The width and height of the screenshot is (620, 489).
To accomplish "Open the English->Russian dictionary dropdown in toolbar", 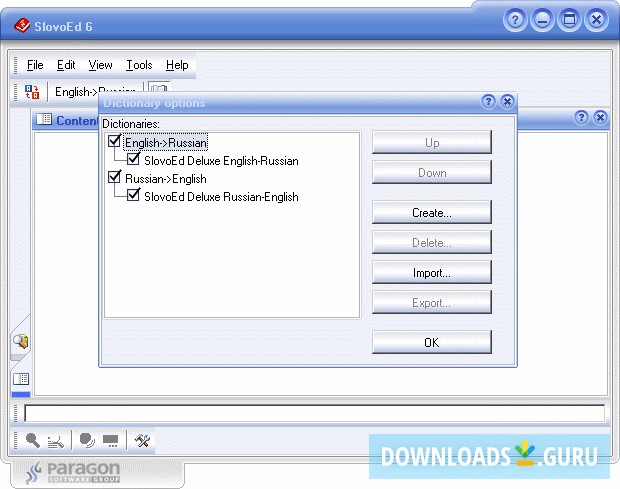I will [x=95, y=92].
